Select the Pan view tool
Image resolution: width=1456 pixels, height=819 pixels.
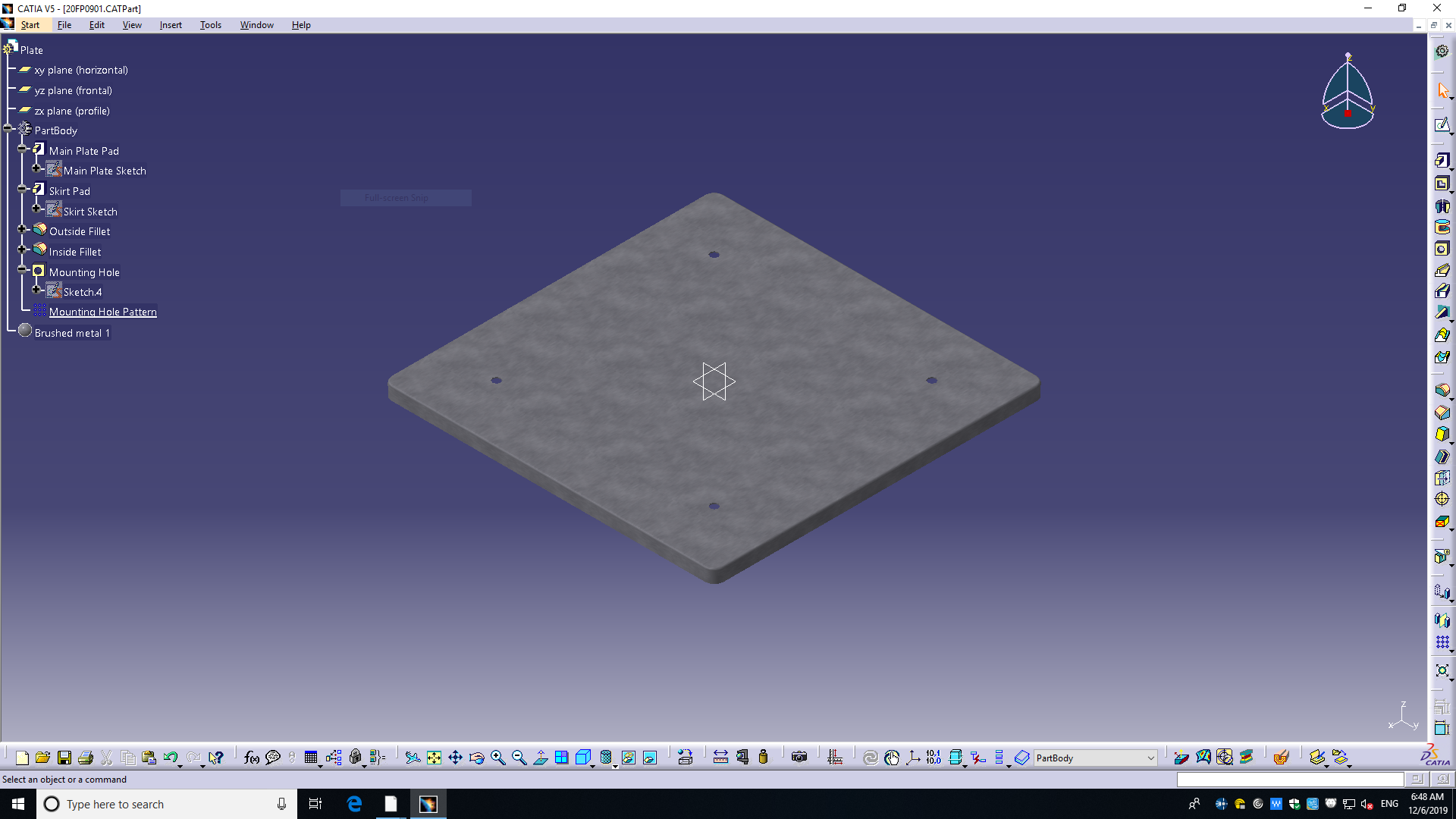[455, 758]
